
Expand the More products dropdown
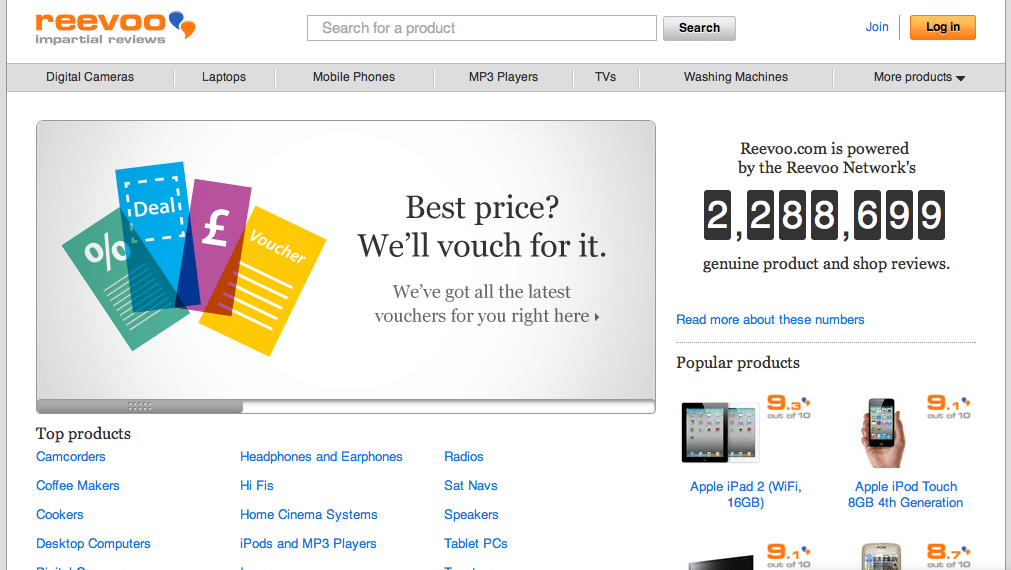919,77
